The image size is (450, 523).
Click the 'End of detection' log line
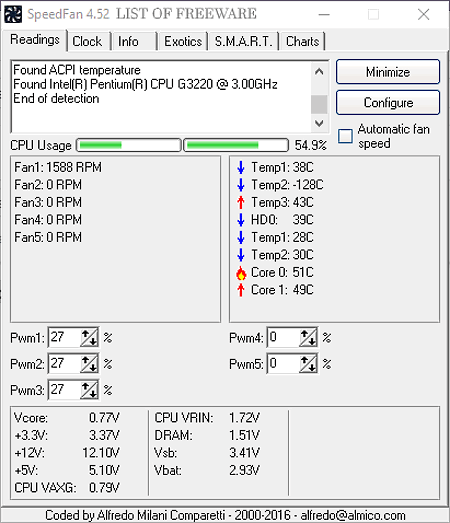[x=56, y=99]
